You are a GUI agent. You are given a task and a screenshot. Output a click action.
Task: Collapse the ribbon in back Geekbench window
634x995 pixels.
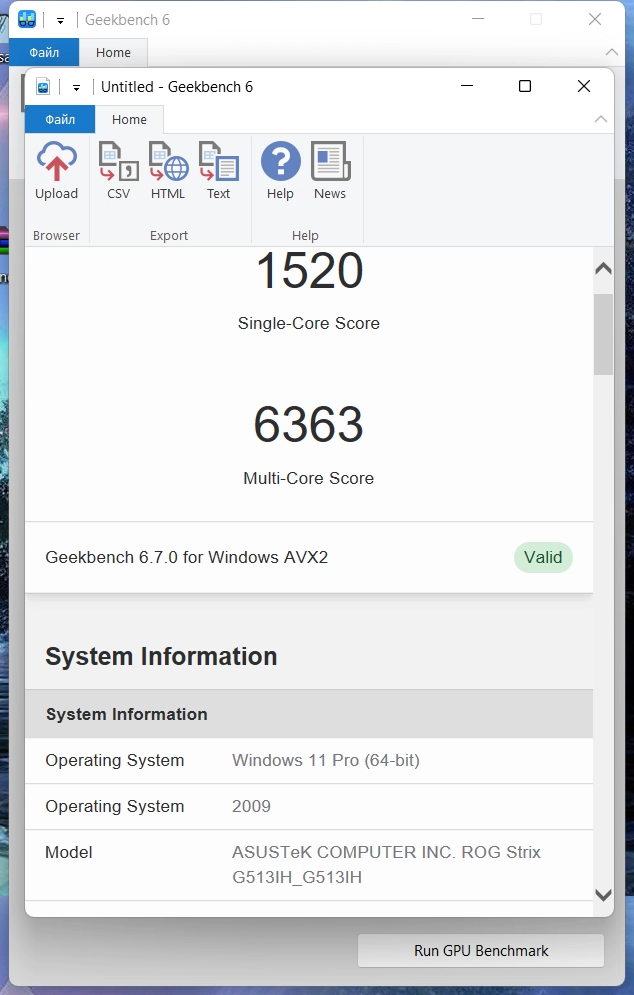(x=612, y=52)
